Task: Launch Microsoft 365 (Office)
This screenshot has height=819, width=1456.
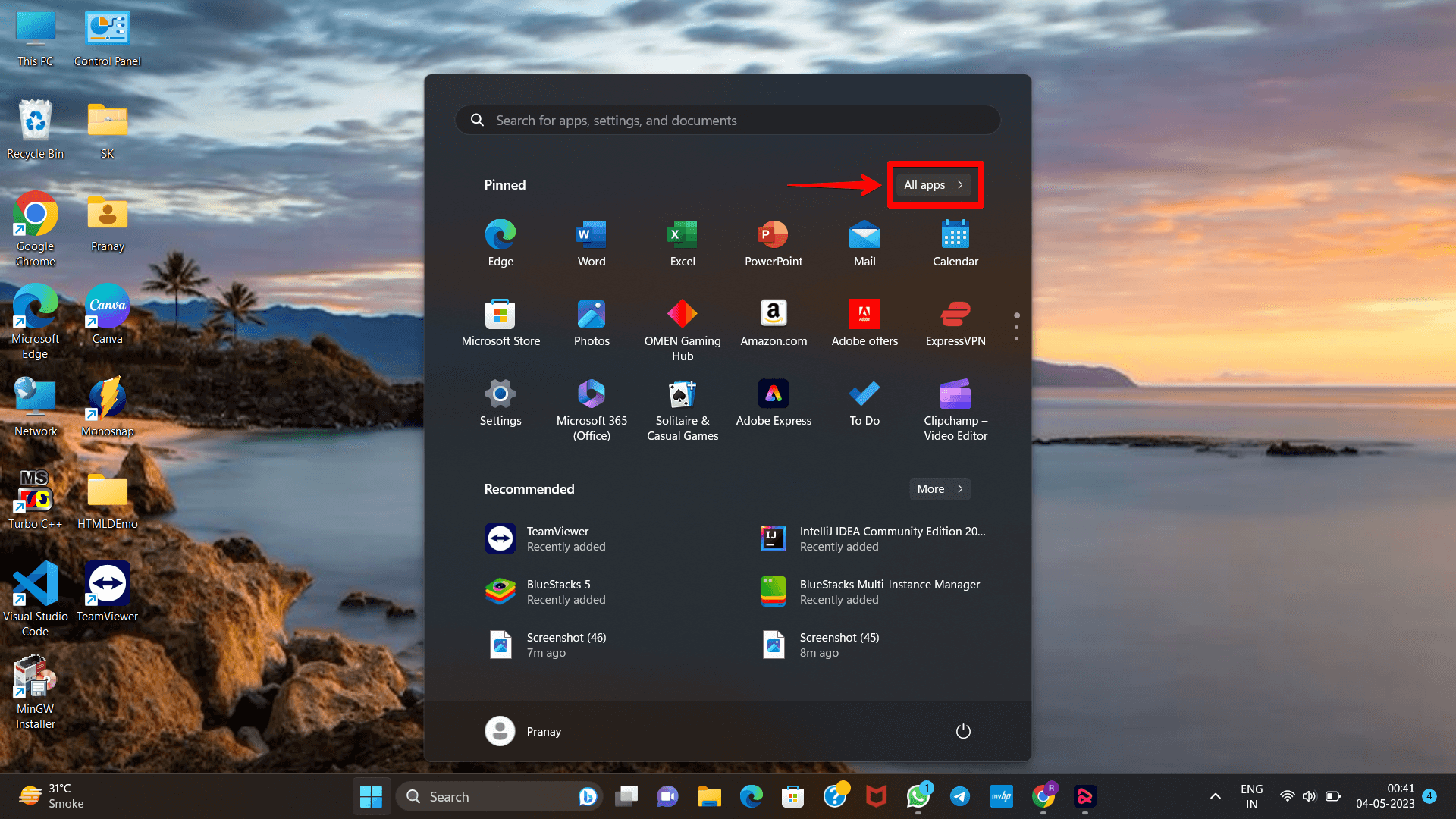Action: [x=591, y=410]
